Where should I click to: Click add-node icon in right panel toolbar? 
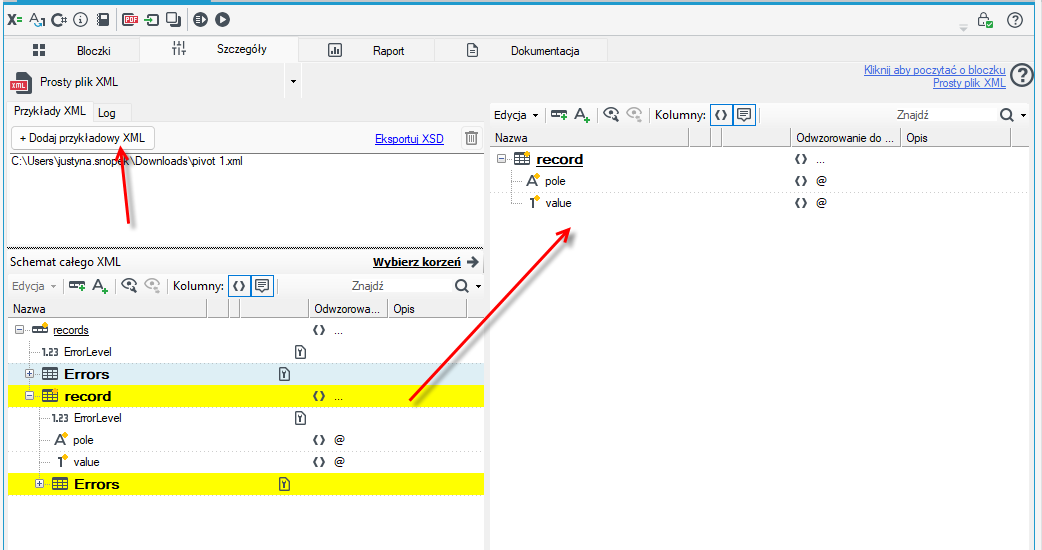coord(559,115)
